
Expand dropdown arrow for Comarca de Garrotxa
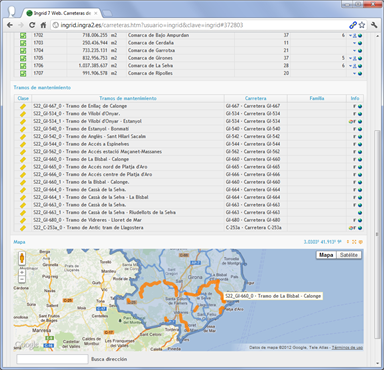[x=355, y=51]
